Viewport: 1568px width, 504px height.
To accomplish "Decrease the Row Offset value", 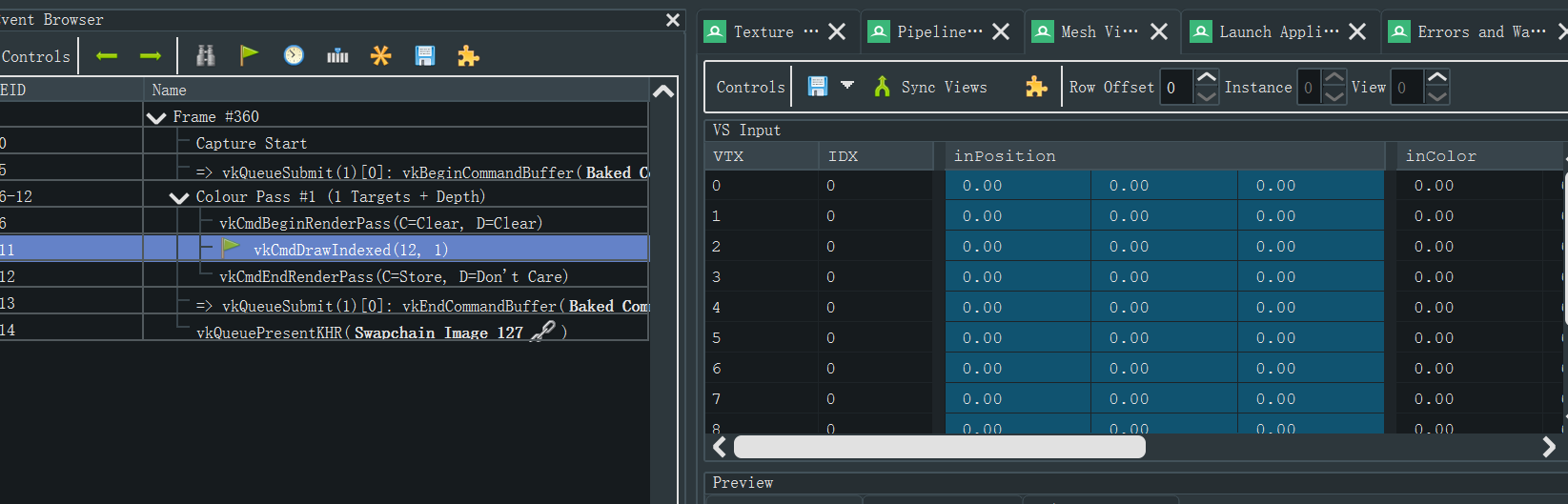I will click(1206, 96).
